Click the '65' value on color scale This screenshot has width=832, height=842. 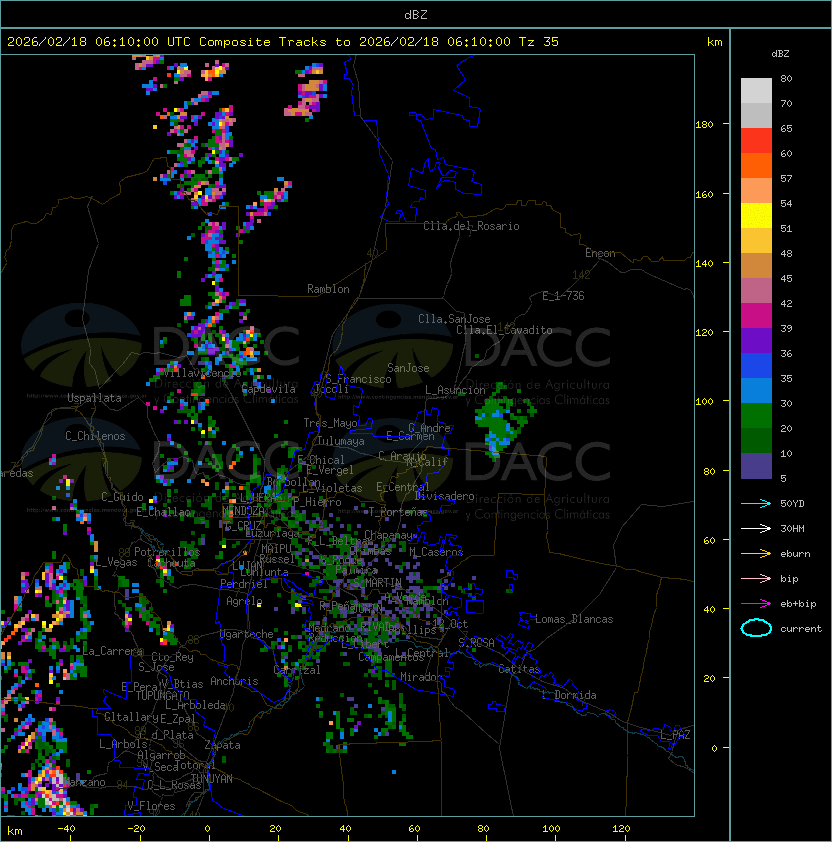786,128
